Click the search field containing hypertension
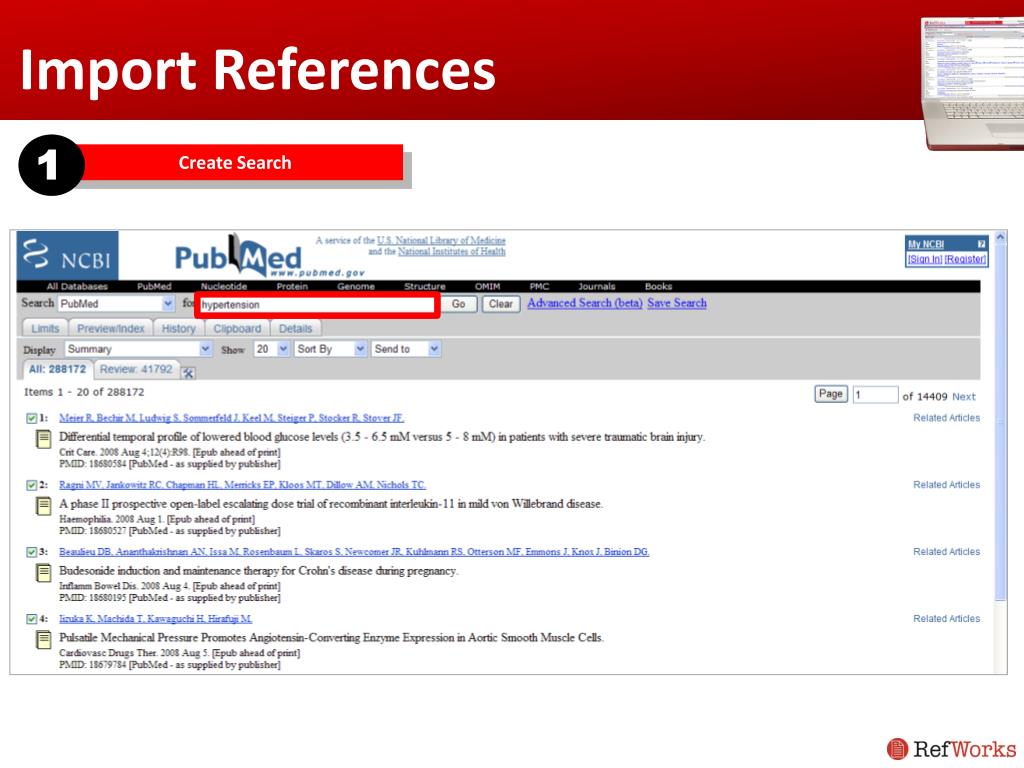1024x768 pixels. coord(317,304)
